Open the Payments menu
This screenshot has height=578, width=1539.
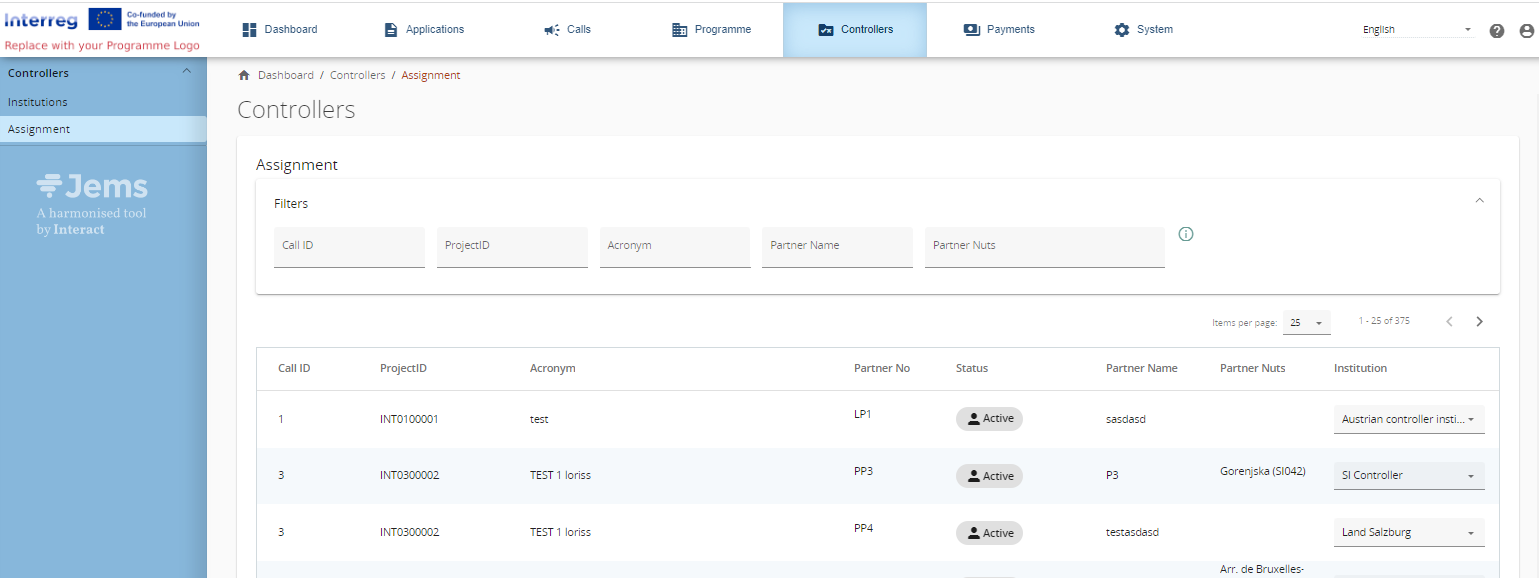coord(998,30)
